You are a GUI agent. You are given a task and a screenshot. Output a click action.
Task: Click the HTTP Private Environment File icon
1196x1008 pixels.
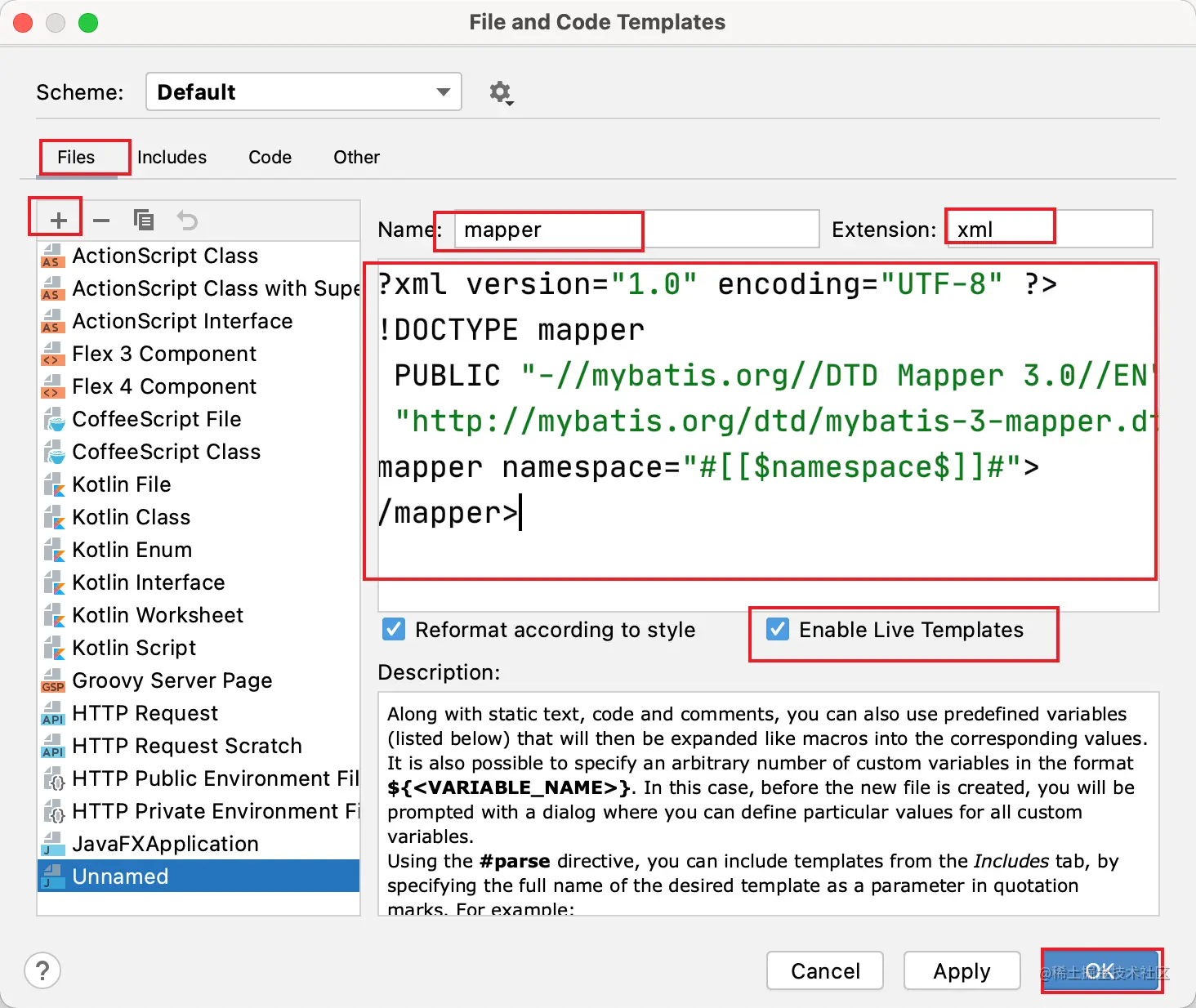(53, 811)
